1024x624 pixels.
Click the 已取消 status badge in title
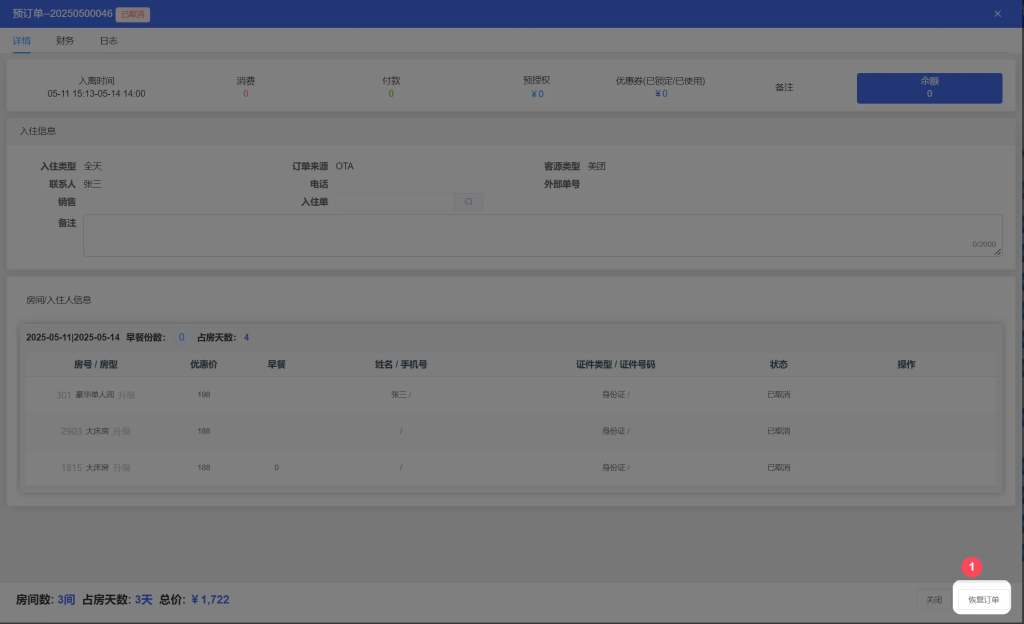[x=133, y=14]
